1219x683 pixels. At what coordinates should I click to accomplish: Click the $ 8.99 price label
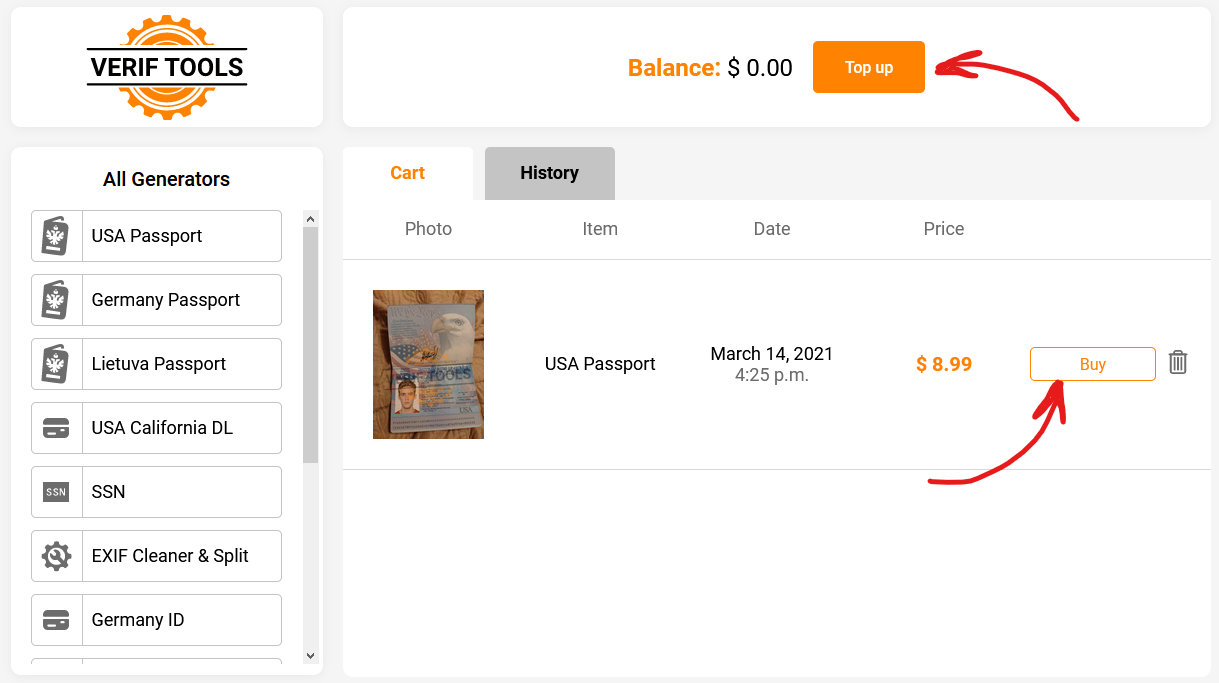pos(944,364)
